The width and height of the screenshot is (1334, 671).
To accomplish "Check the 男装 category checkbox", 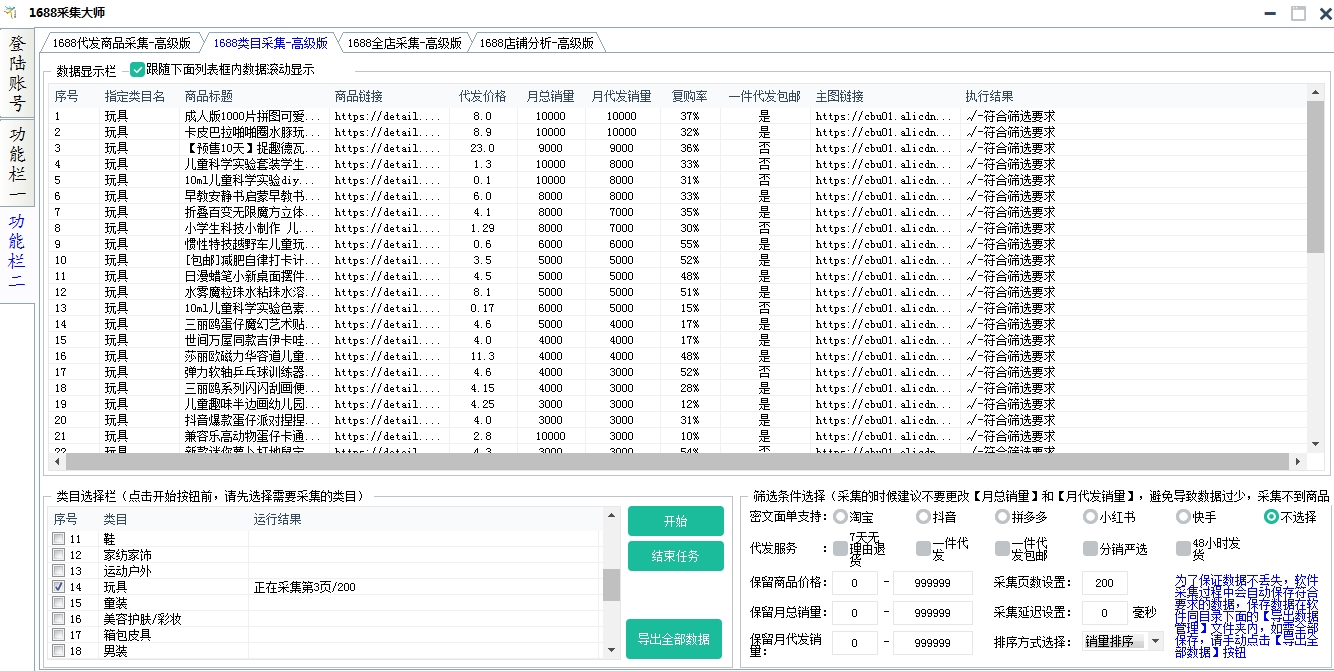I will pyautogui.click(x=59, y=651).
